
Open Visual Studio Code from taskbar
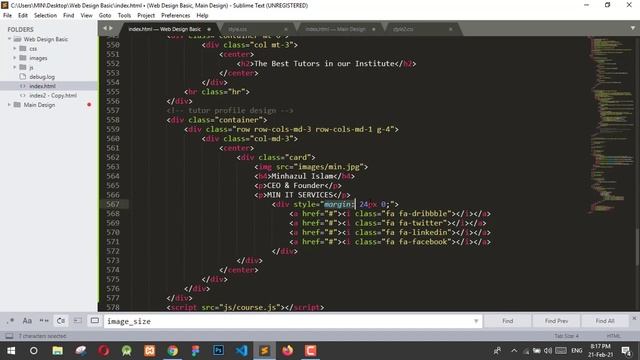click(241, 351)
